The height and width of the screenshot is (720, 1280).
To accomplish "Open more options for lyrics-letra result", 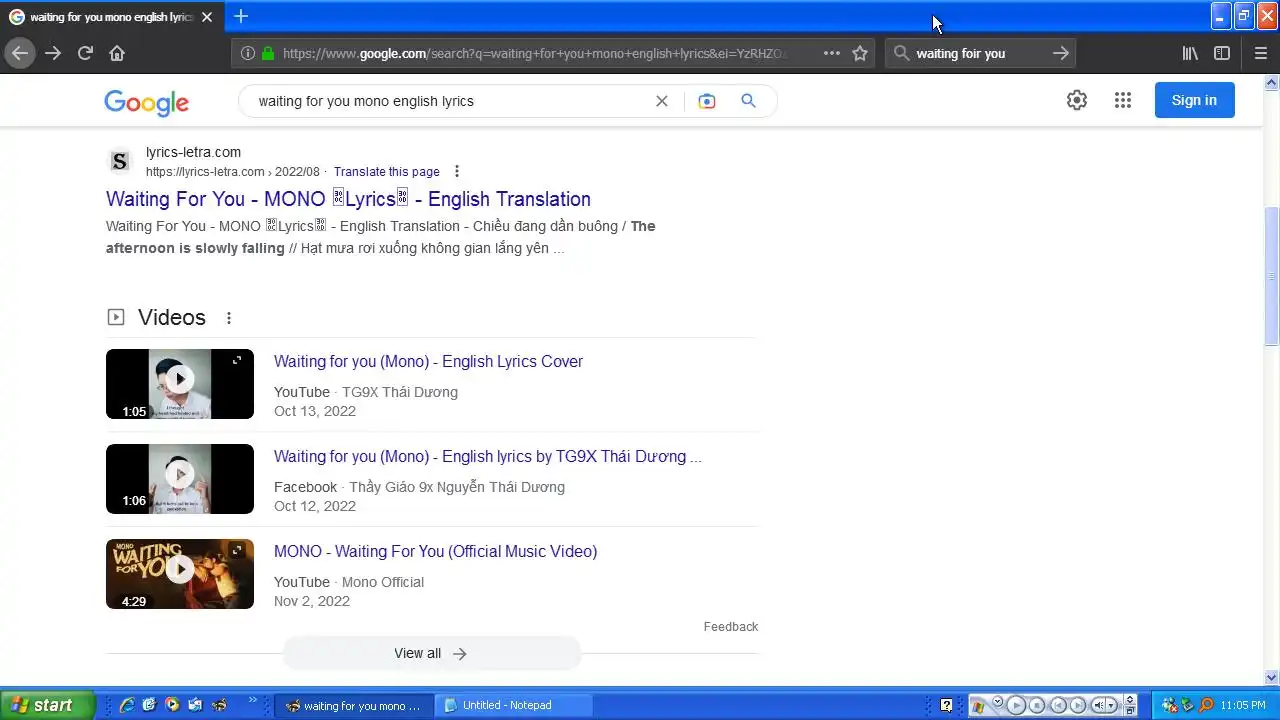I will 457,172.
